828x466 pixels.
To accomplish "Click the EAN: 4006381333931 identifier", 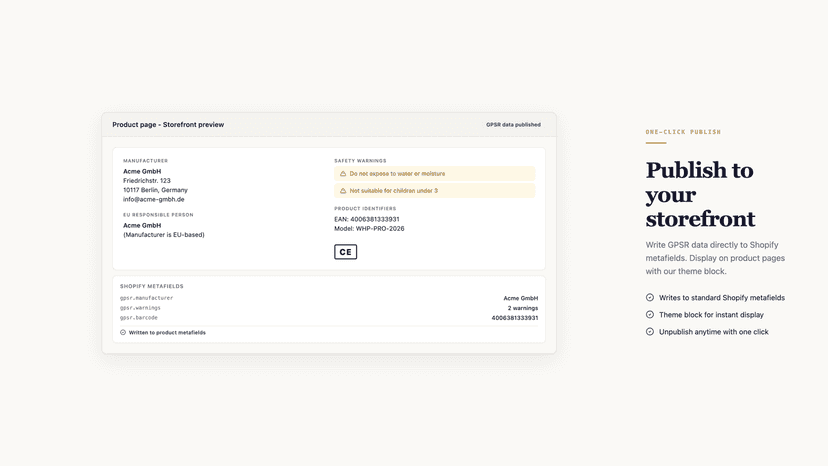I will [x=366, y=219].
